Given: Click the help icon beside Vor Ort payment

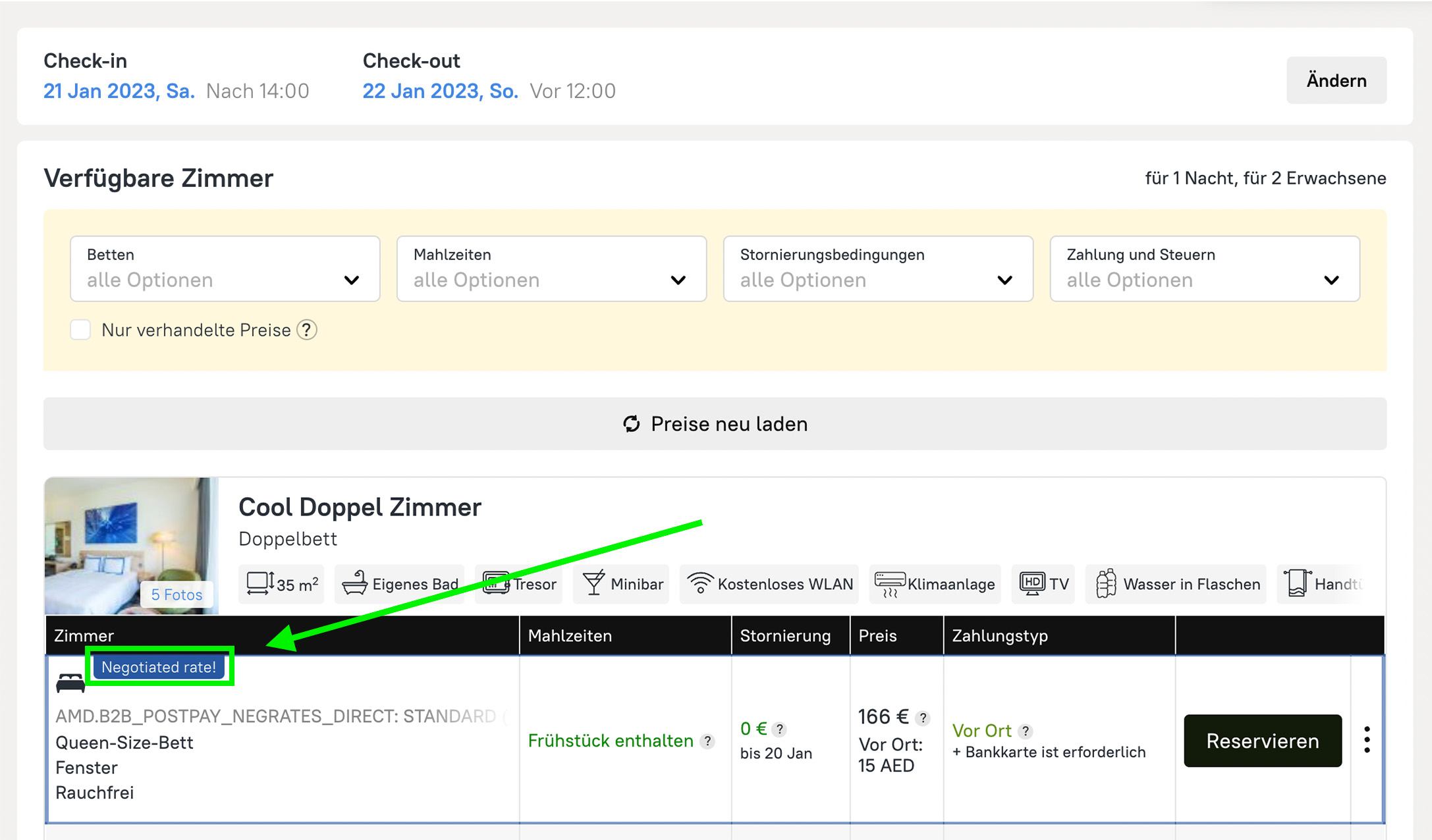Looking at the screenshot, I should pyautogui.click(x=1025, y=731).
